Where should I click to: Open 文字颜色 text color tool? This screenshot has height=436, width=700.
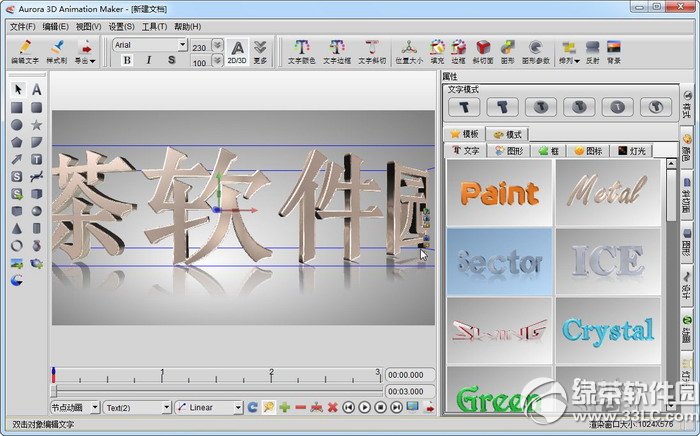point(301,52)
